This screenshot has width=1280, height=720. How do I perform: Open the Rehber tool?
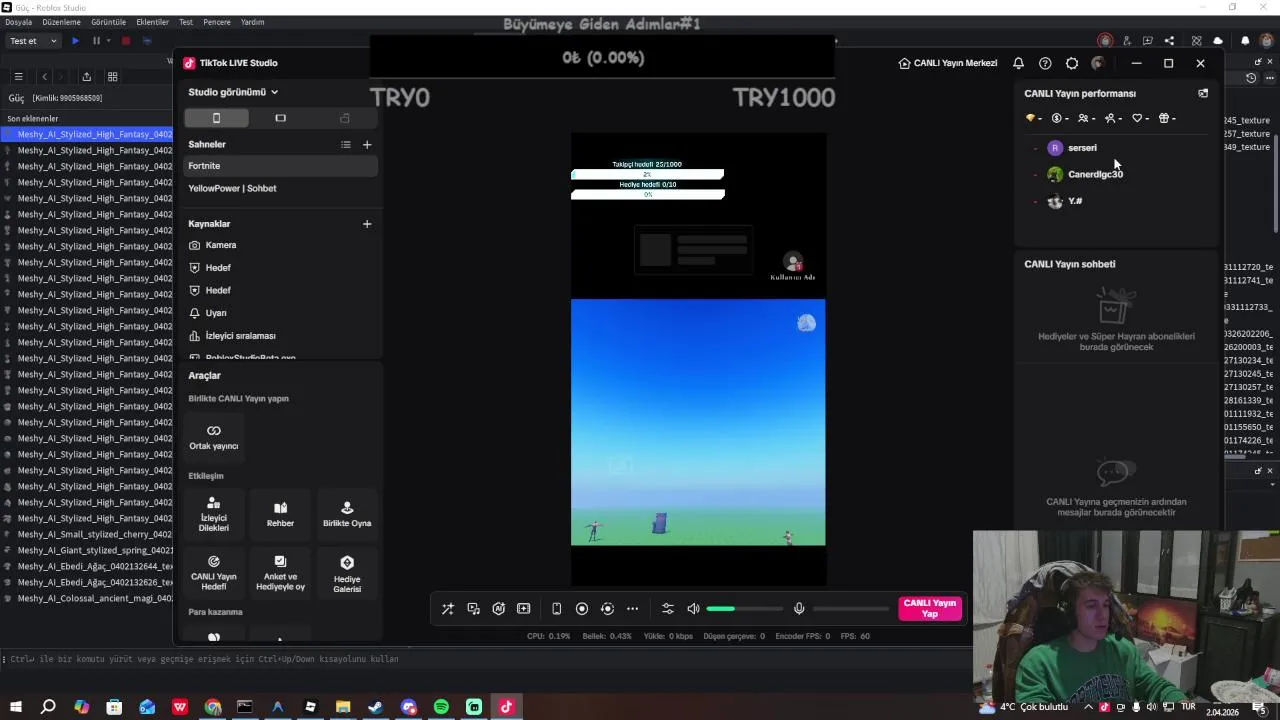[280, 515]
